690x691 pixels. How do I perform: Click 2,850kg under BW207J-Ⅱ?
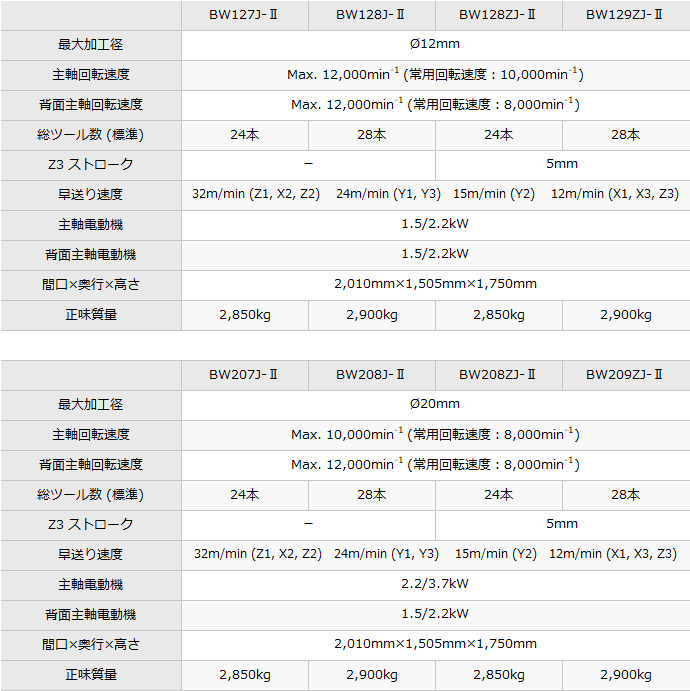point(245,675)
